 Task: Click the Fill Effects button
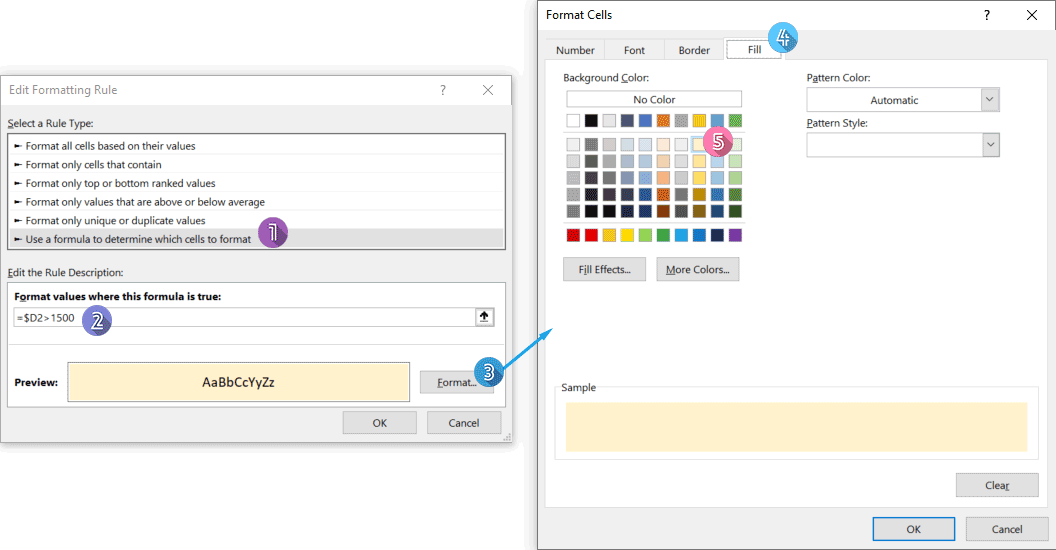point(604,269)
